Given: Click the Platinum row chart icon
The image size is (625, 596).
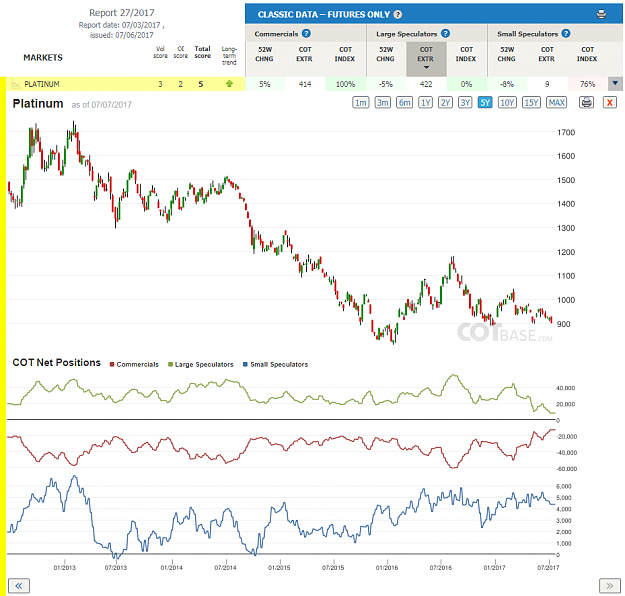Looking at the screenshot, I should point(16,84).
